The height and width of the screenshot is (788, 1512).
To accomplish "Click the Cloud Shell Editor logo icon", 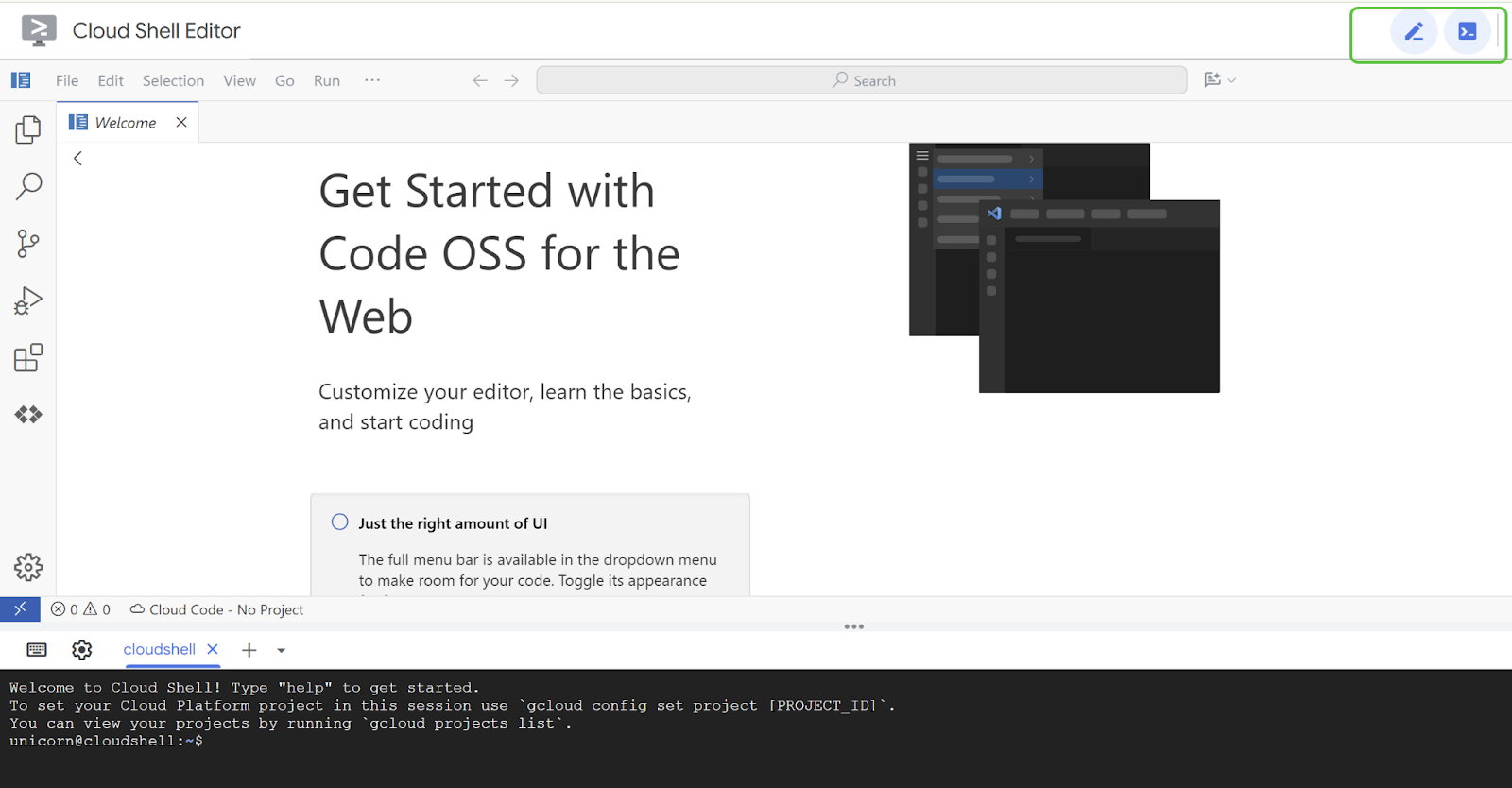I will (x=39, y=31).
